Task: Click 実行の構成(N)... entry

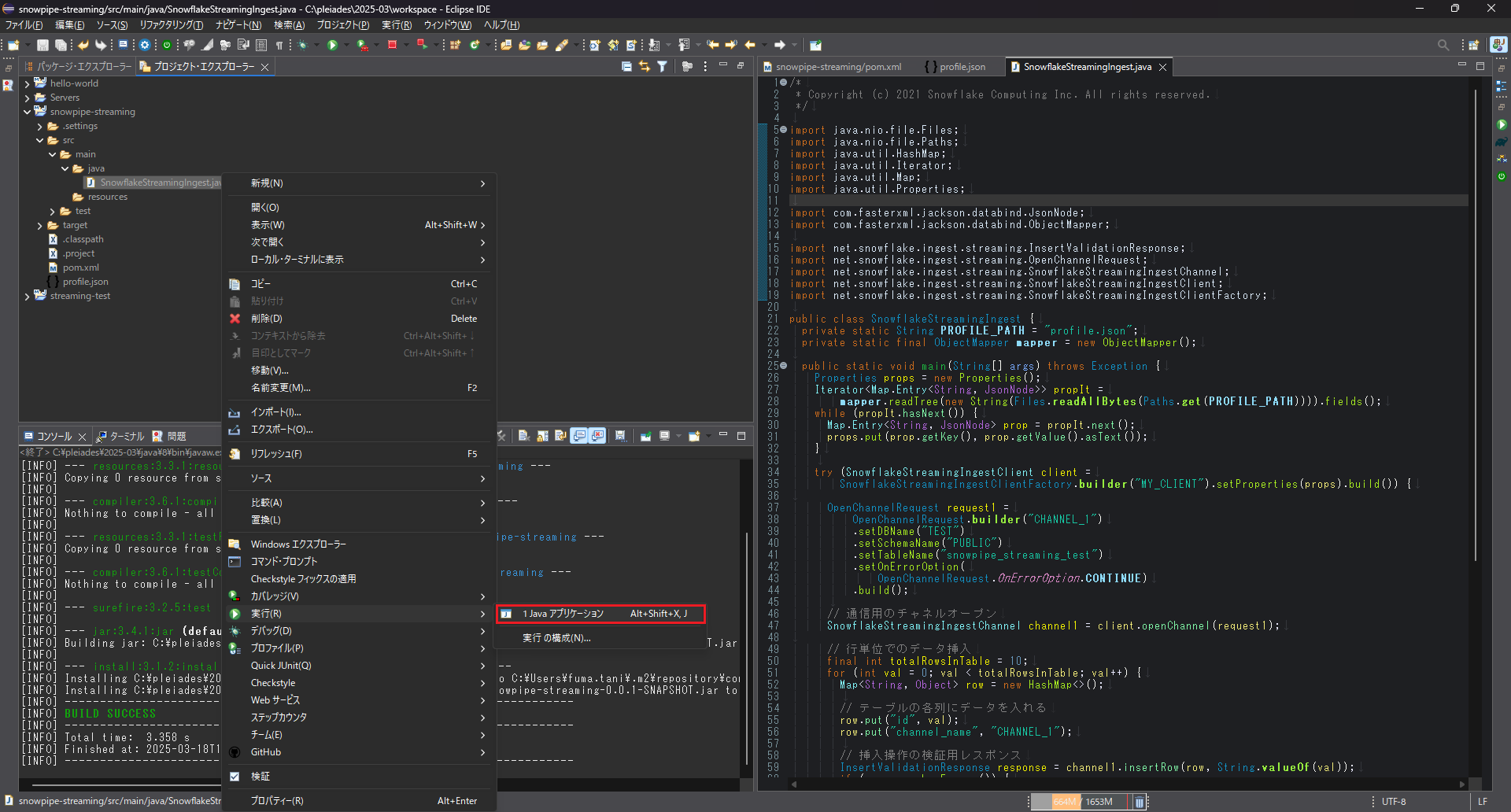Action: [x=600, y=638]
